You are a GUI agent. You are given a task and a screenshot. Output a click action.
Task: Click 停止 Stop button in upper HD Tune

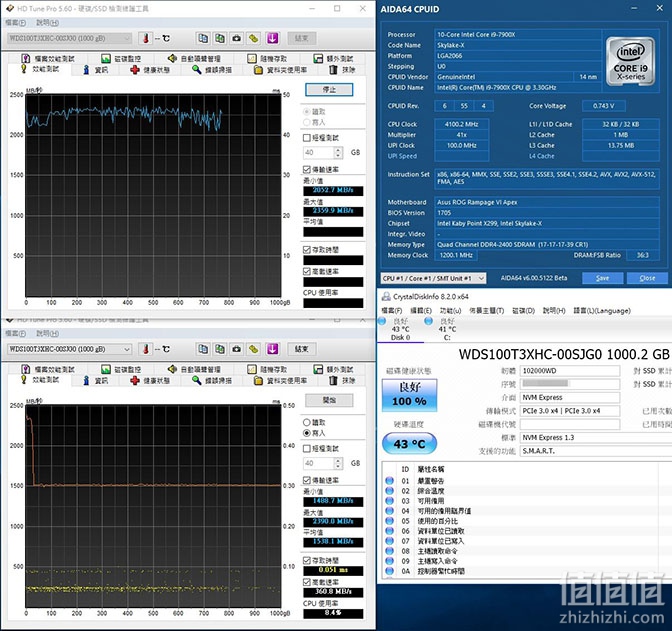point(329,90)
